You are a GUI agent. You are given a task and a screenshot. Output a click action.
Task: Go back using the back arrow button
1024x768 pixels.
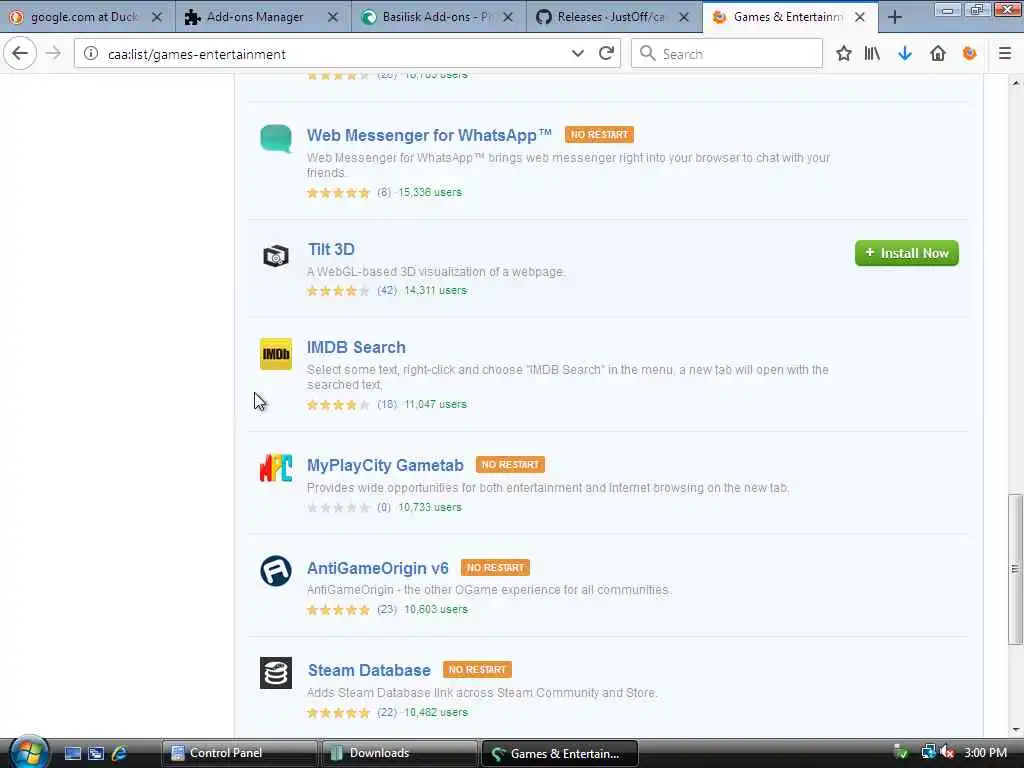[x=20, y=54]
